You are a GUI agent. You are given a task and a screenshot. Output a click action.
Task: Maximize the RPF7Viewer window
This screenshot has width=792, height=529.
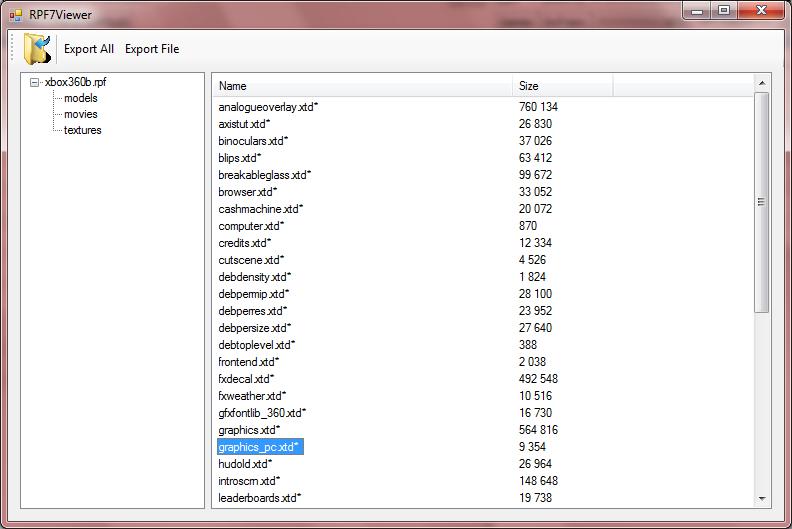click(724, 11)
